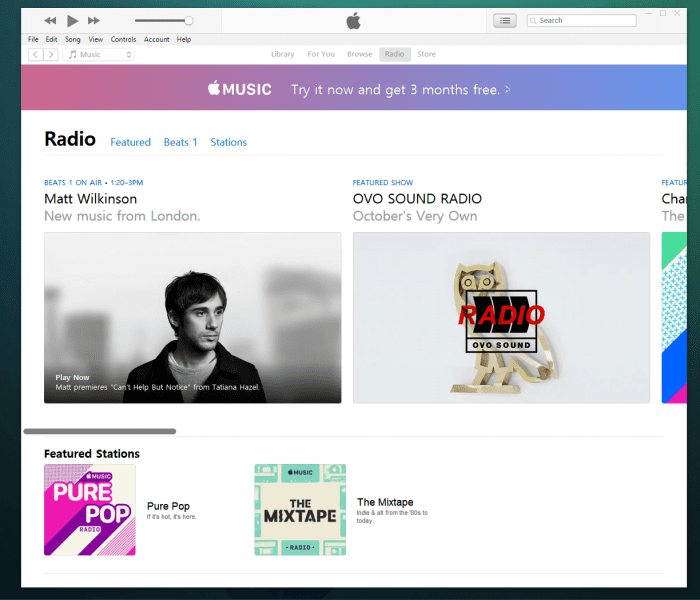This screenshot has height=600, width=700.
Task: Click Play Now on the Beats 1 image
Action: click(x=72, y=377)
